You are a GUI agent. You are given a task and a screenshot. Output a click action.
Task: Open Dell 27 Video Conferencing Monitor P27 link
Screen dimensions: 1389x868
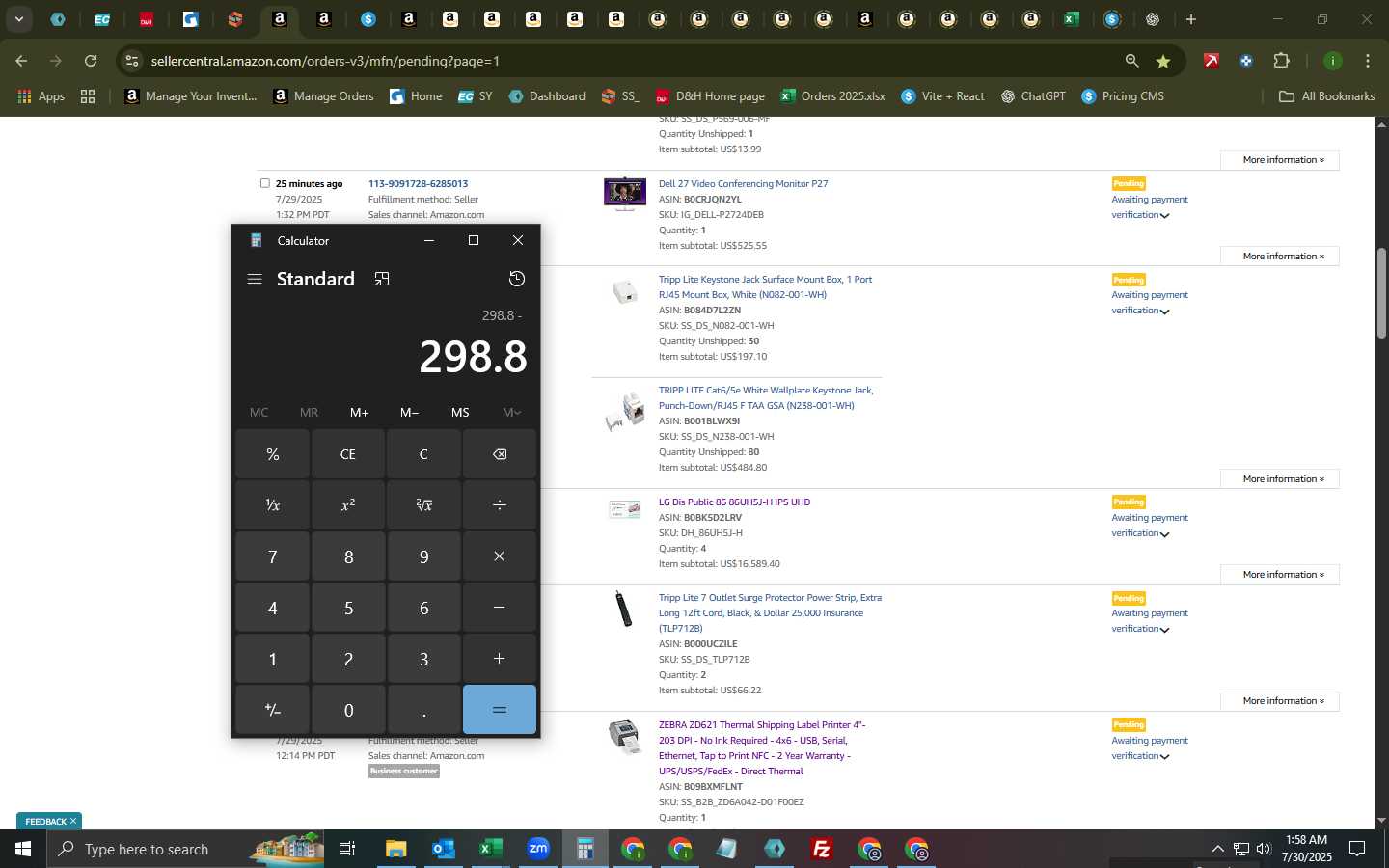[x=743, y=183]
